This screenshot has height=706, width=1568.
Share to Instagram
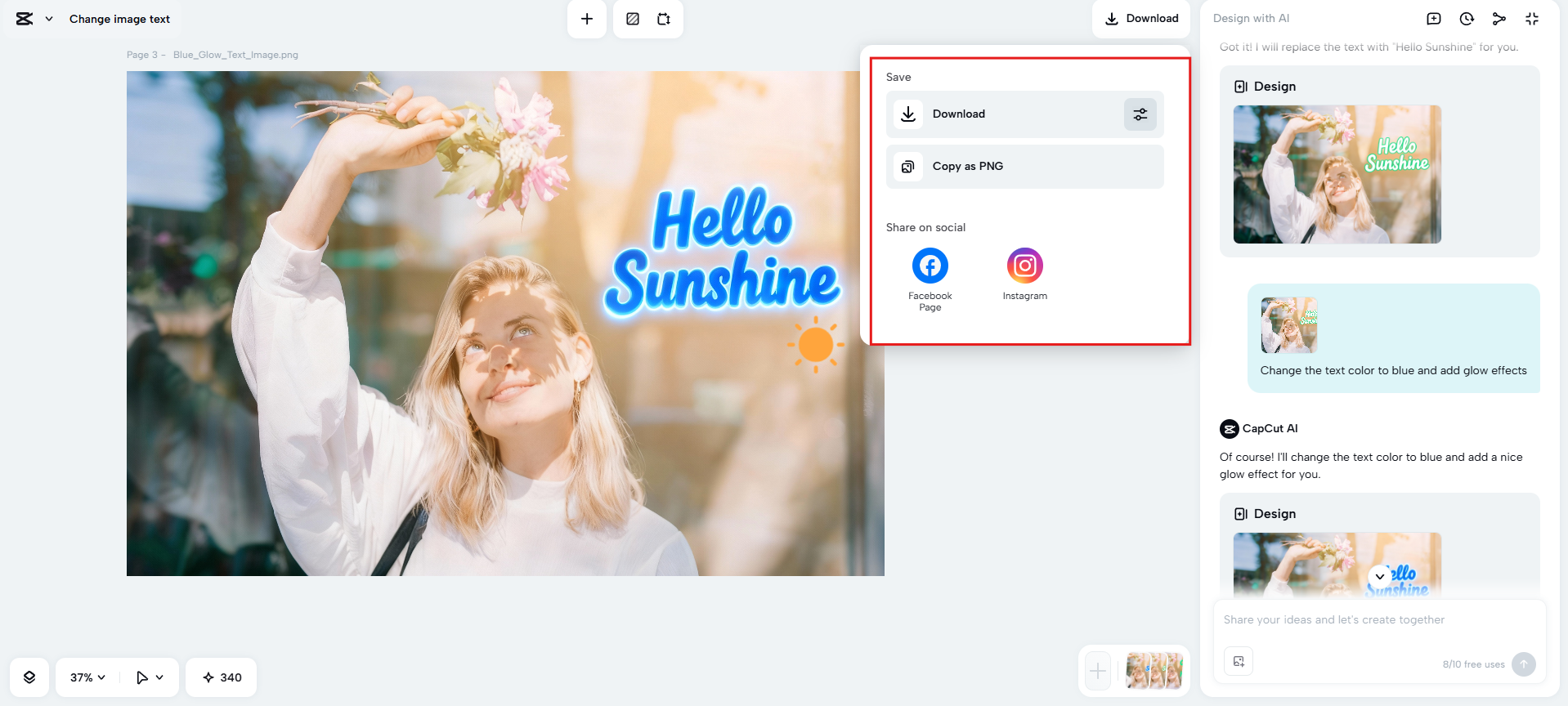(1025, 274)
